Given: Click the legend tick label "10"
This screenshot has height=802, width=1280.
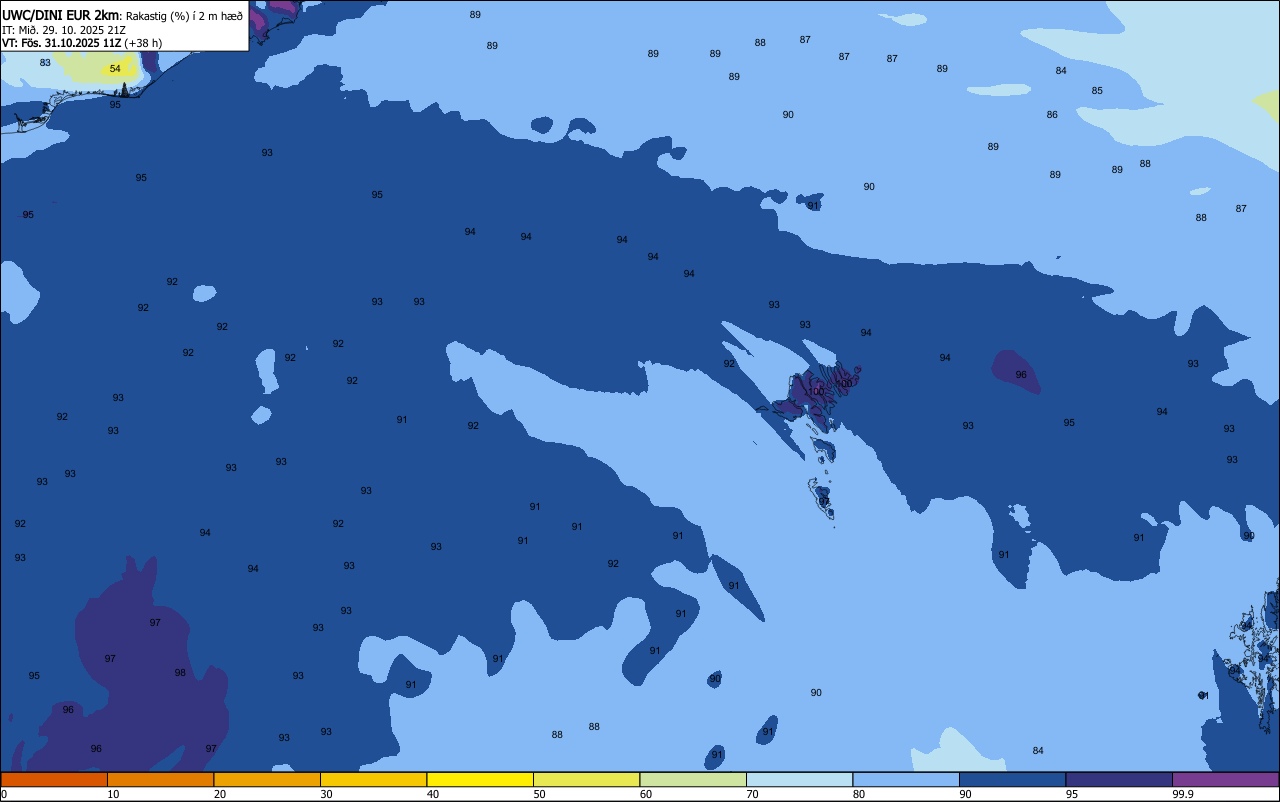Looking at the screenshot, I should point(113,794).
